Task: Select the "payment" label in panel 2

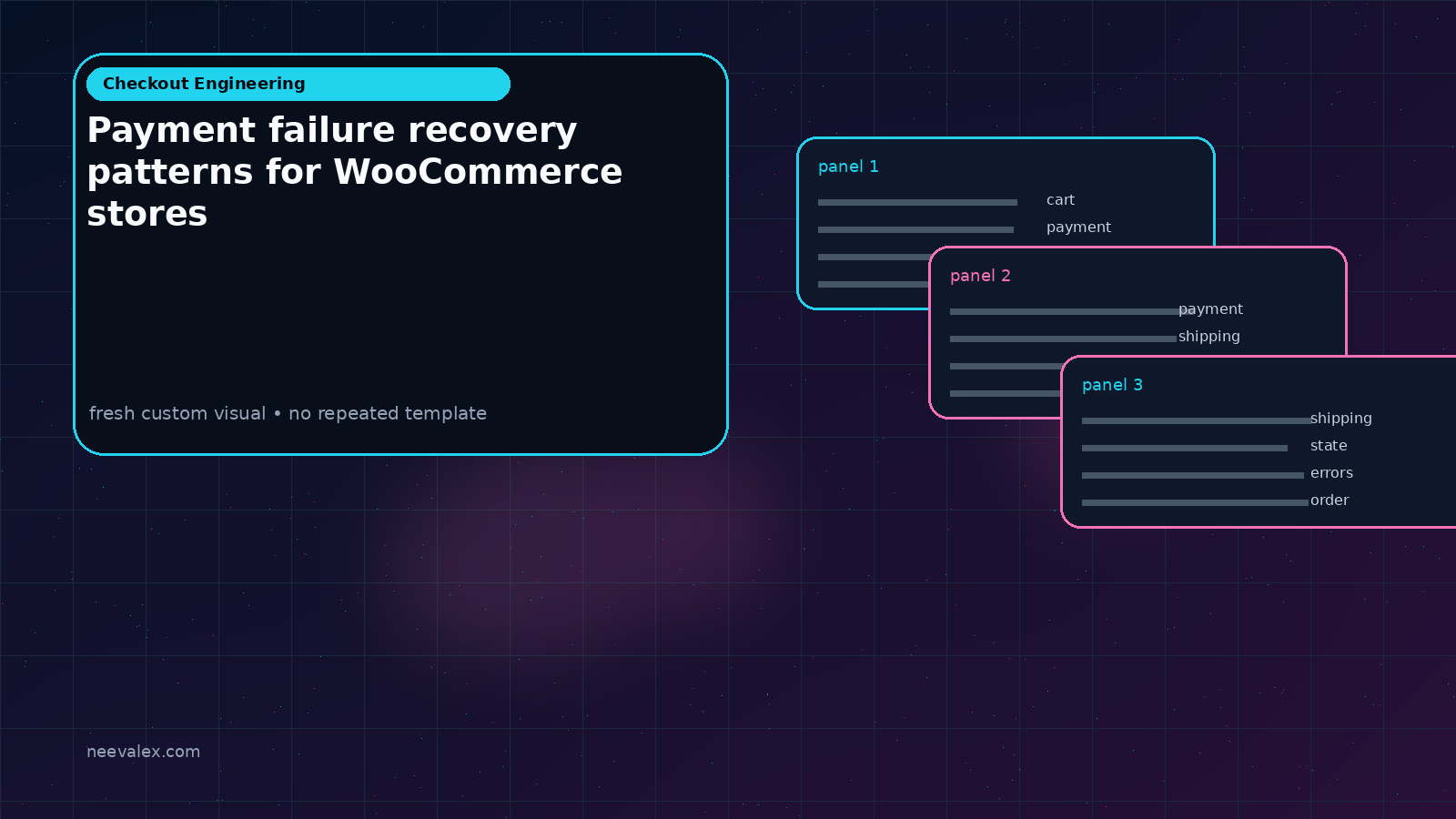Action: [x=1210, y=309]
